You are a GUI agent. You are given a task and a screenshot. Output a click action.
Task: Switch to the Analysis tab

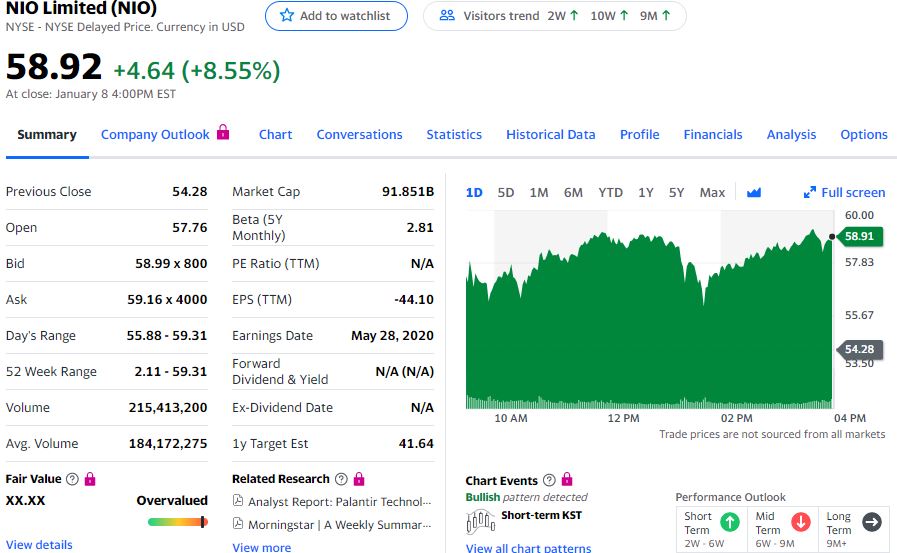click(791, 134)
